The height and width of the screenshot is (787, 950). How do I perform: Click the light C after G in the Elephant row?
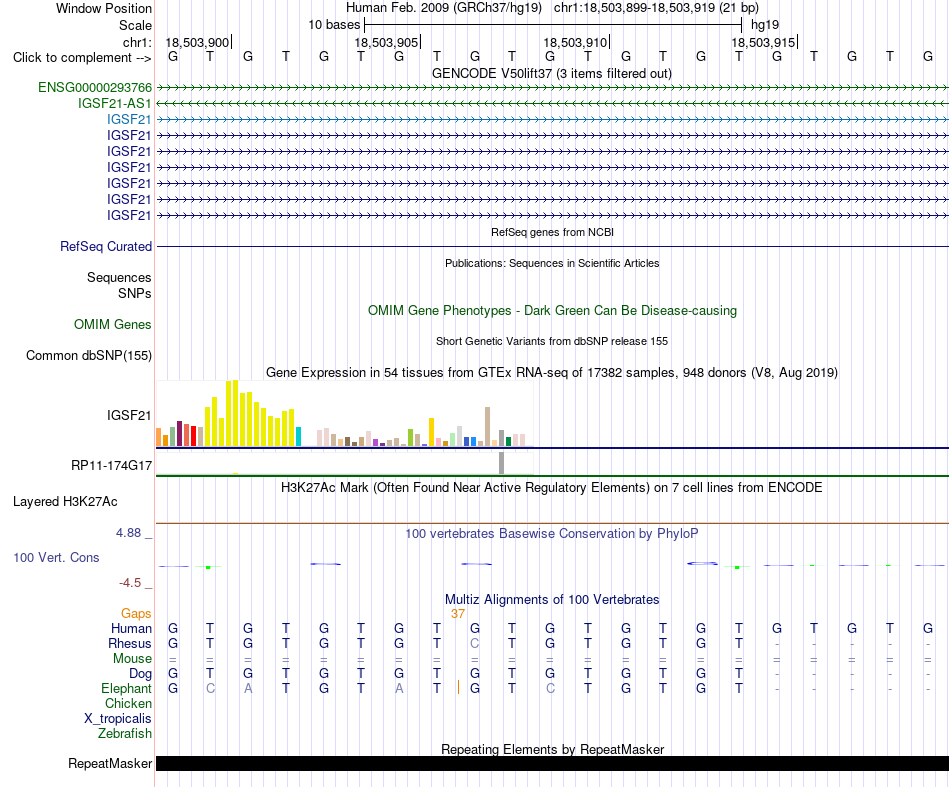[x=210, y=689]
